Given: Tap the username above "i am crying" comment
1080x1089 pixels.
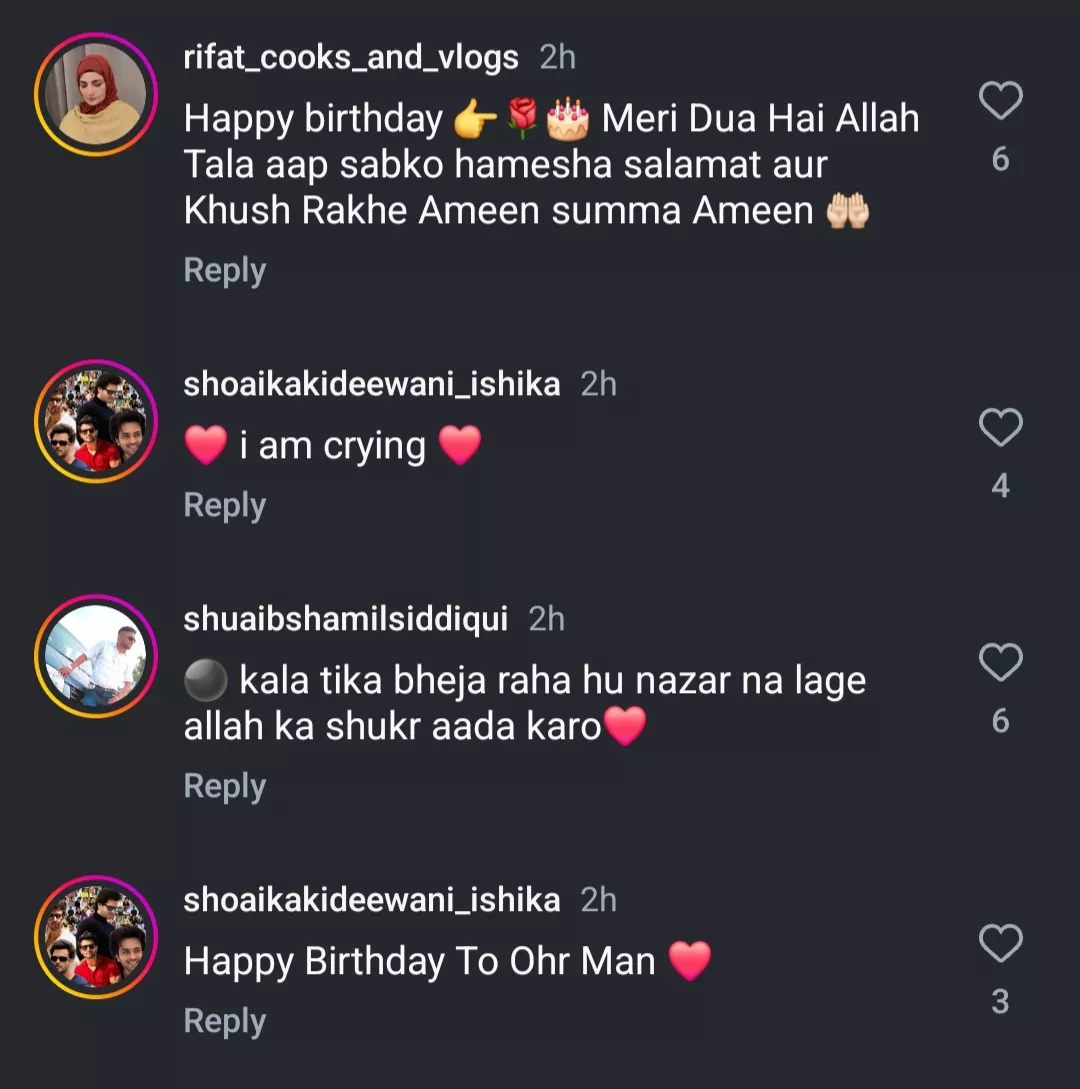Looking at the screenshot, I should click(371, 384).
